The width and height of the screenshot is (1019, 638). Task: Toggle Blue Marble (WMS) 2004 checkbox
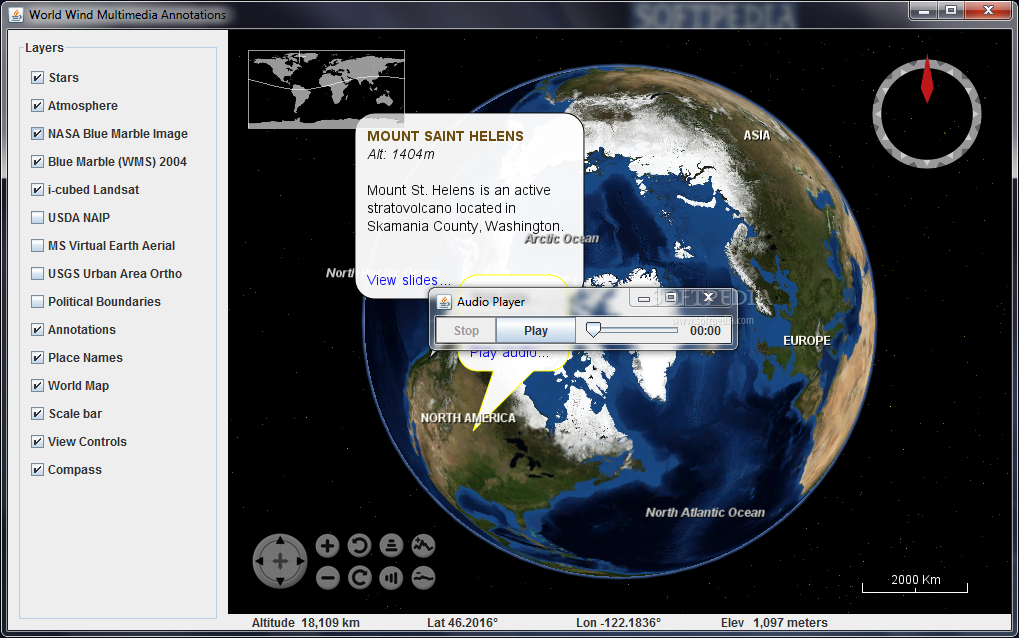37,162
